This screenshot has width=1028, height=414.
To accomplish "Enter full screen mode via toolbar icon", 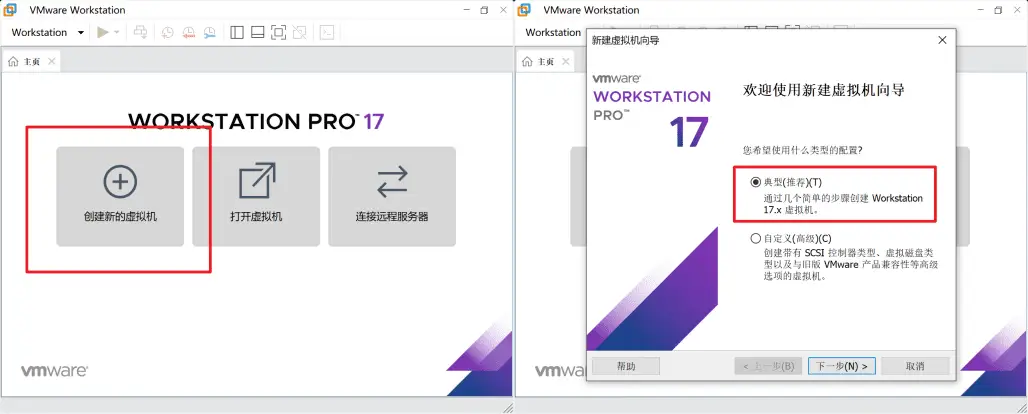I will pyautogui.click(x=278, y=32).
